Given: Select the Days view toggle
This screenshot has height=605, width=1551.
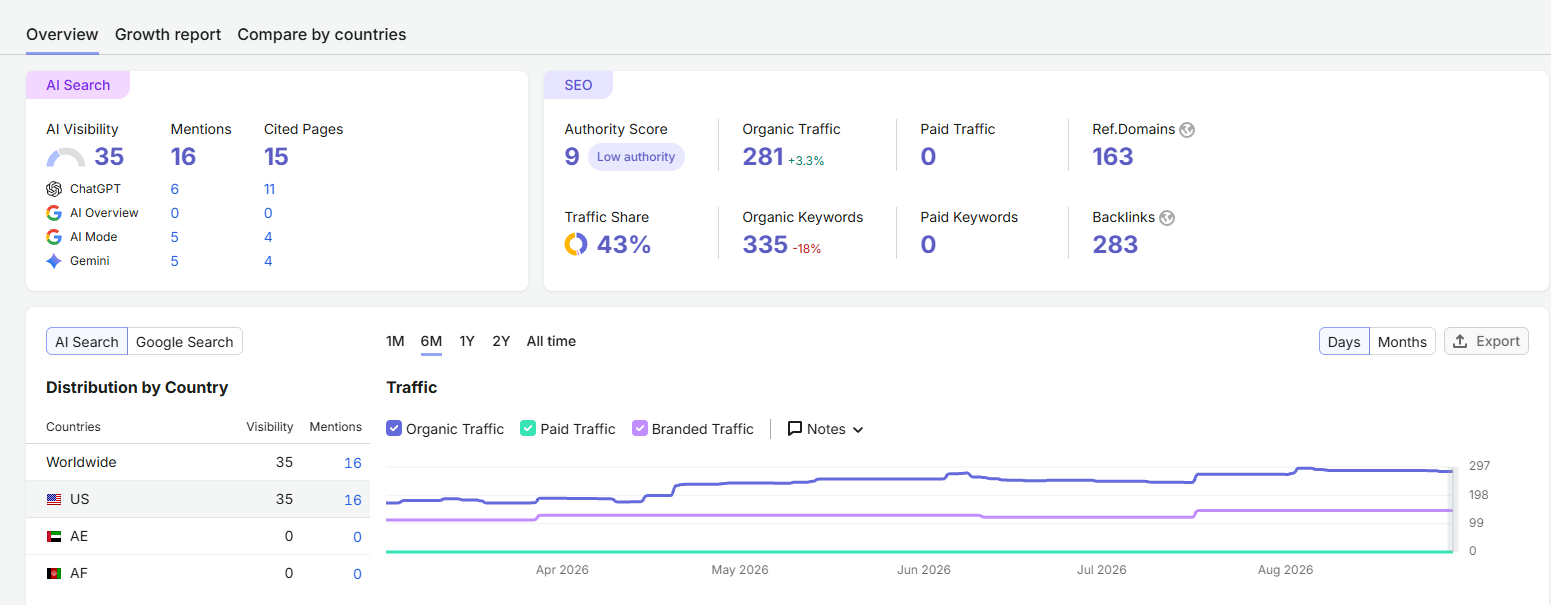Looking at the screenshot, I should tap(1344, 341).
